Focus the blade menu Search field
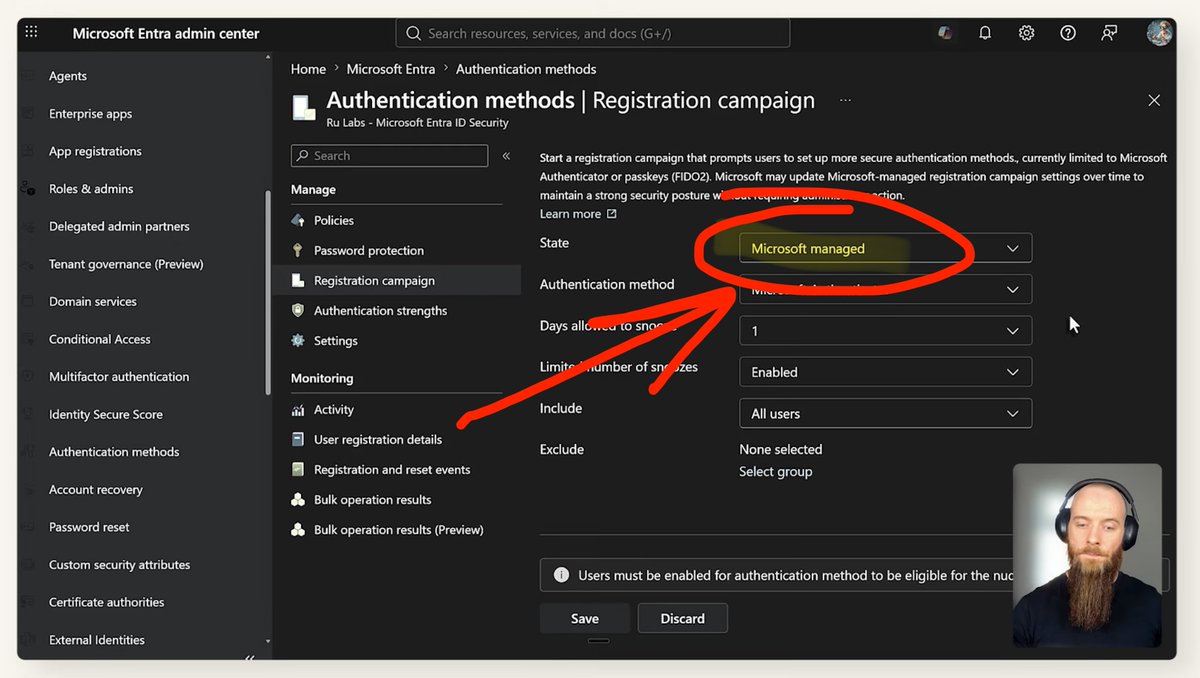Image resolution: width=1200 pixels, height=678 pixels. (389, 156)
